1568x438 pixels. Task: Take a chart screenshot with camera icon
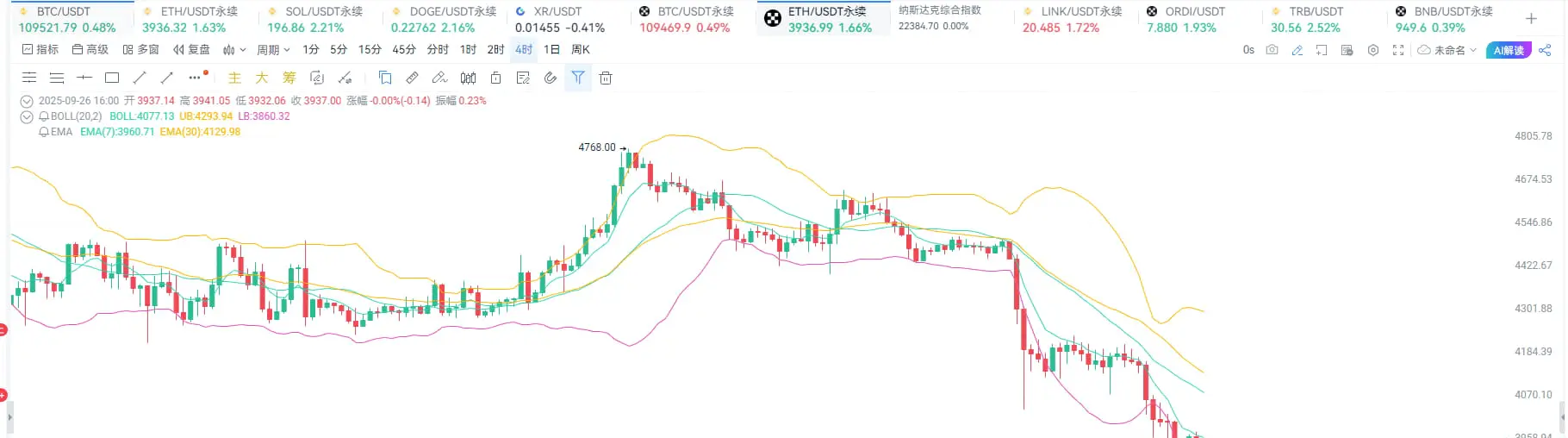coord(1272,50)
